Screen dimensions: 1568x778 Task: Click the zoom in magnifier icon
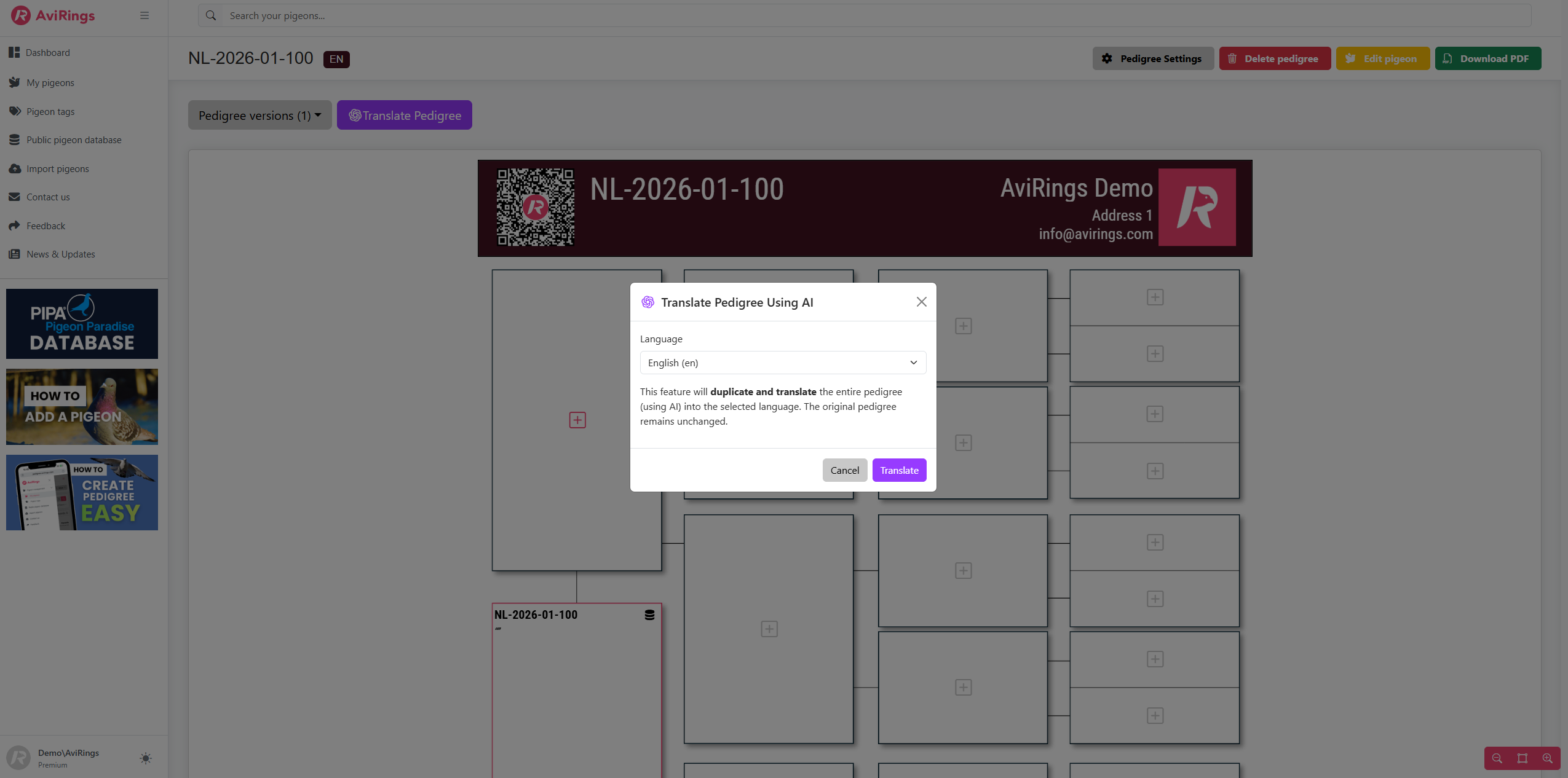pos(1548,758)
